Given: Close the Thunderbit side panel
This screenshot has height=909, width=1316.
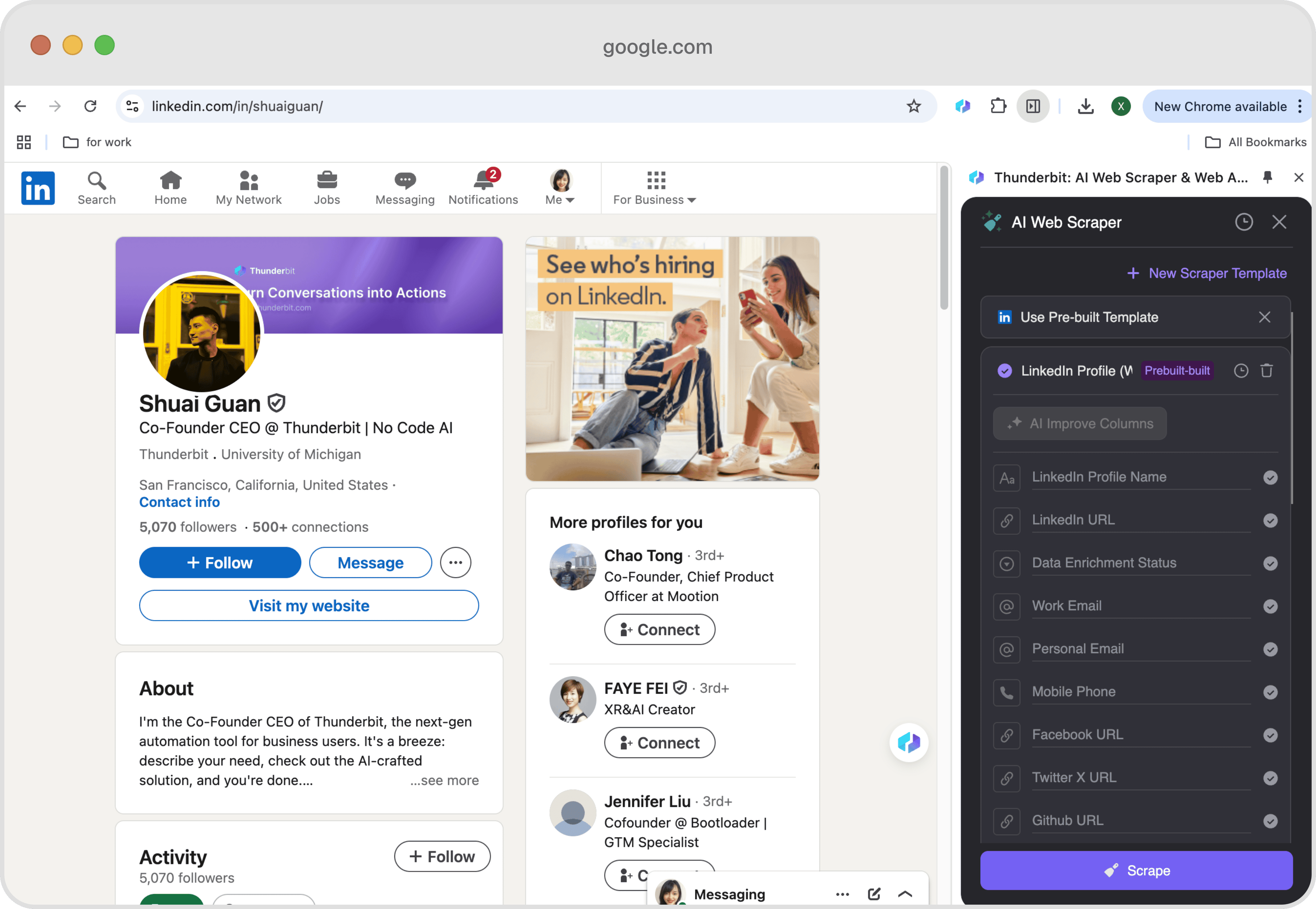Looking at the screenshot, I should [x=1298, y=177].
